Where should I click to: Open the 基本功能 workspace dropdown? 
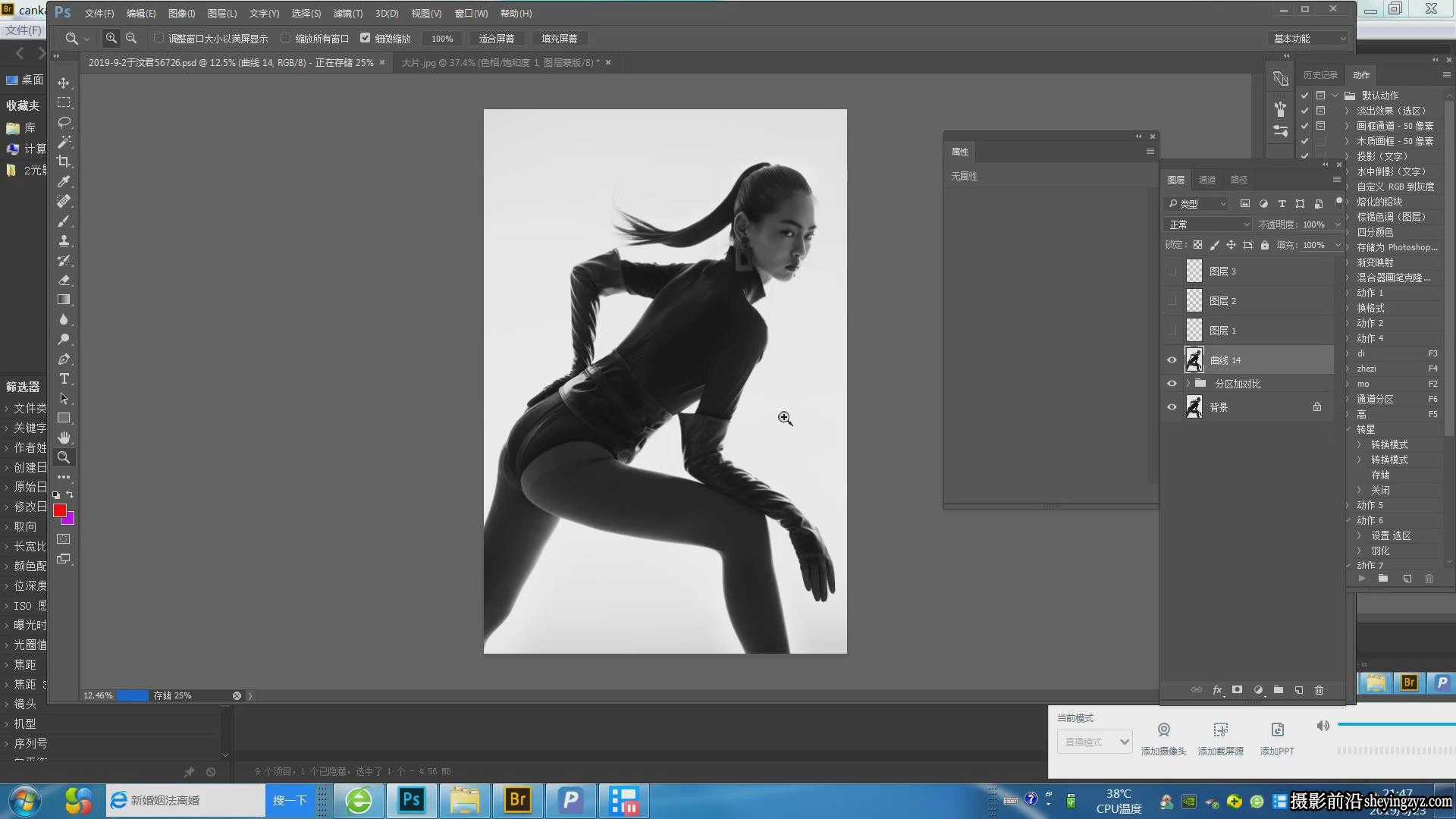(1308, 39)
